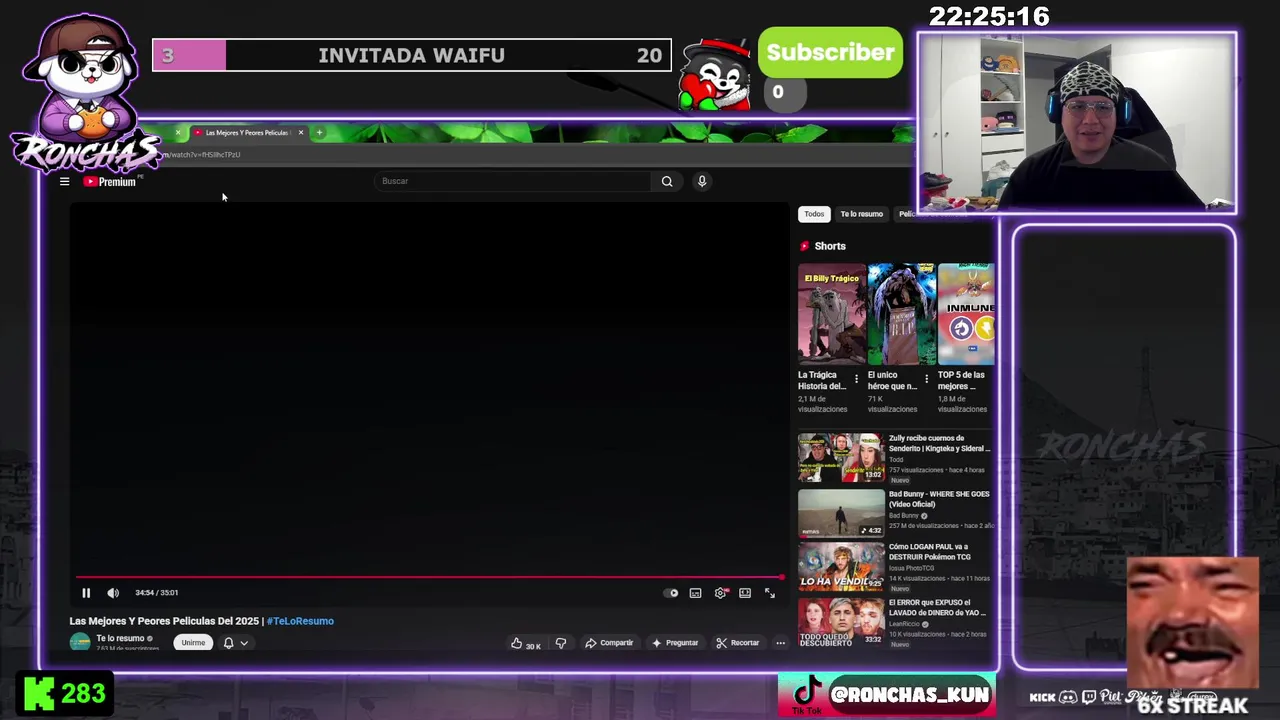
Task: Open the Zully recibe cuernos video thumbnail
Action: pos(841,457)
